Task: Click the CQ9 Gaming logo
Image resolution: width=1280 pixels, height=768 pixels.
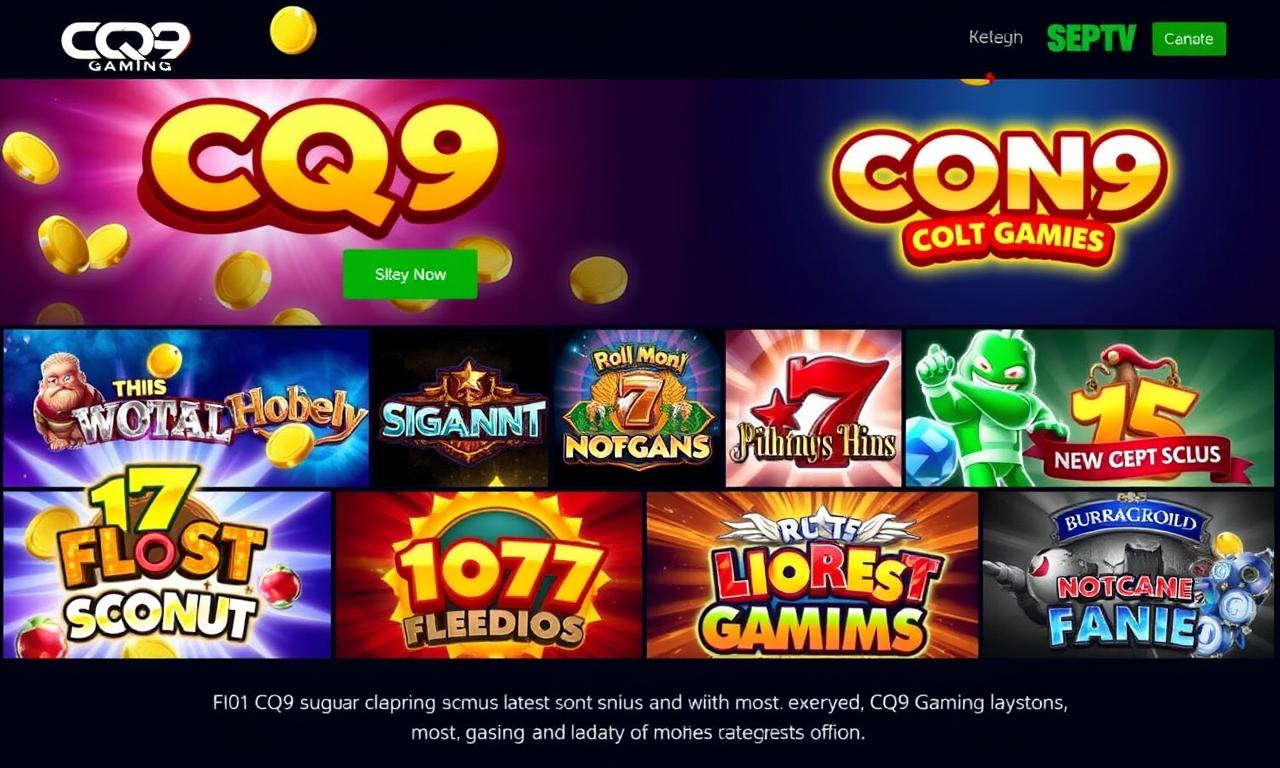Action: (125, 46)
